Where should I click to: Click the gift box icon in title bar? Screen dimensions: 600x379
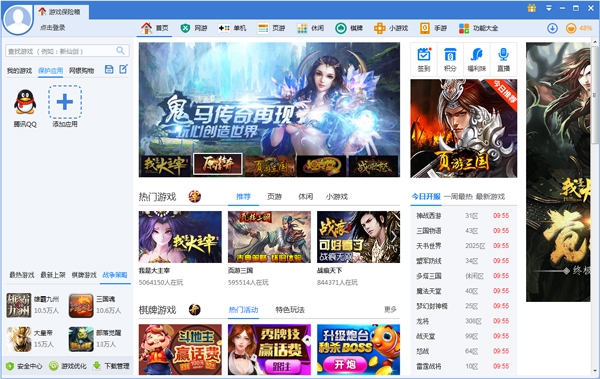pos(532,8)
